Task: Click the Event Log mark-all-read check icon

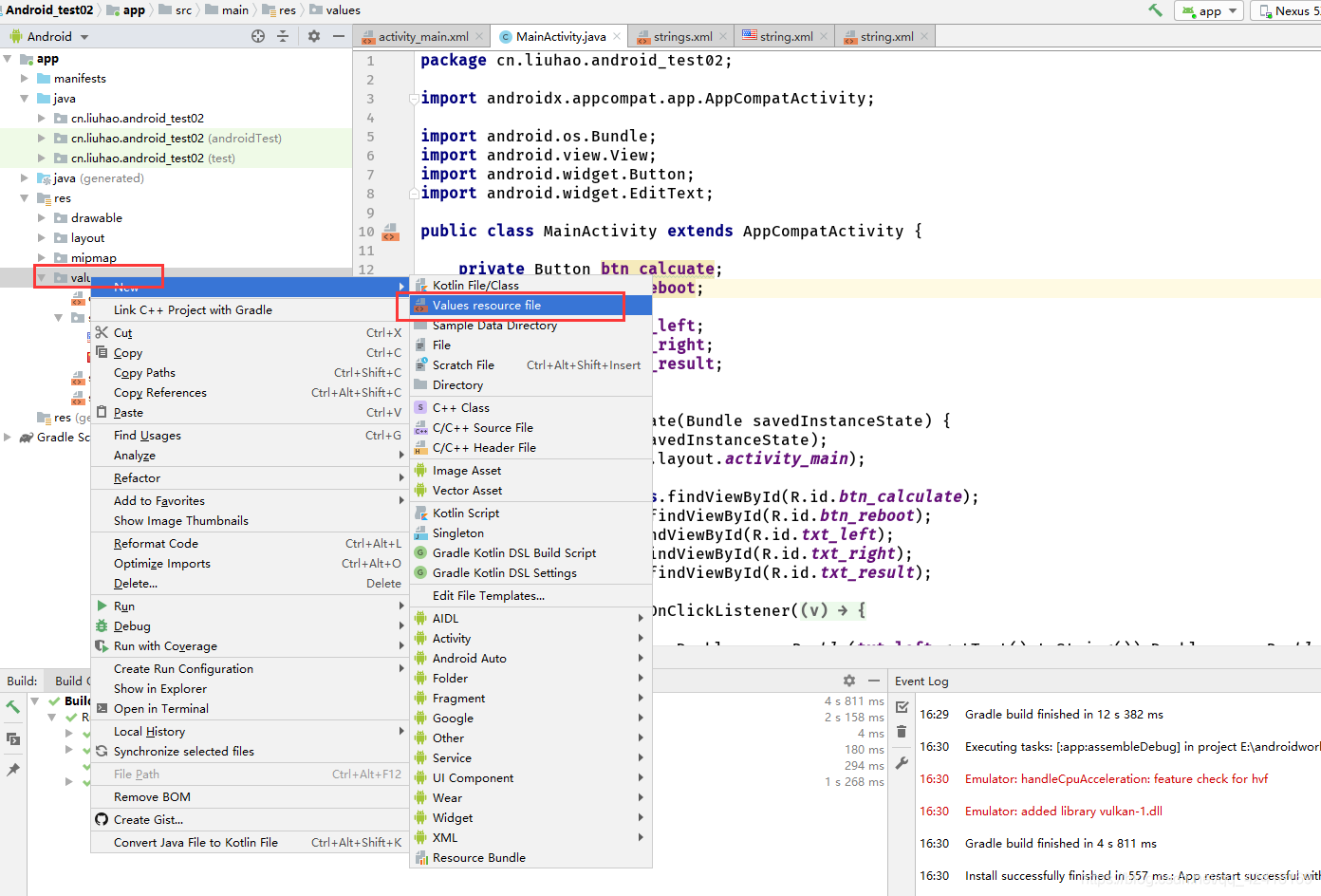Action: click(x=902, y=708)
